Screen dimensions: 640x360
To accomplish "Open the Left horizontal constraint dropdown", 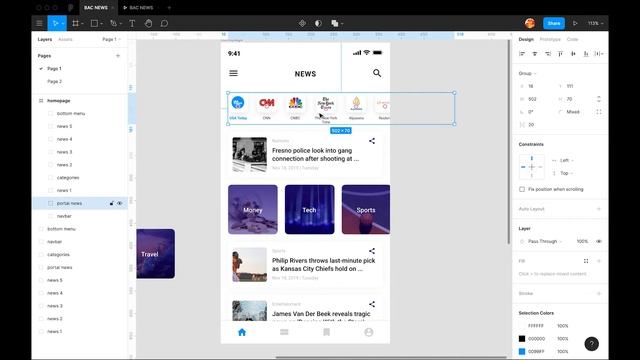I will (x=566, y=160).
